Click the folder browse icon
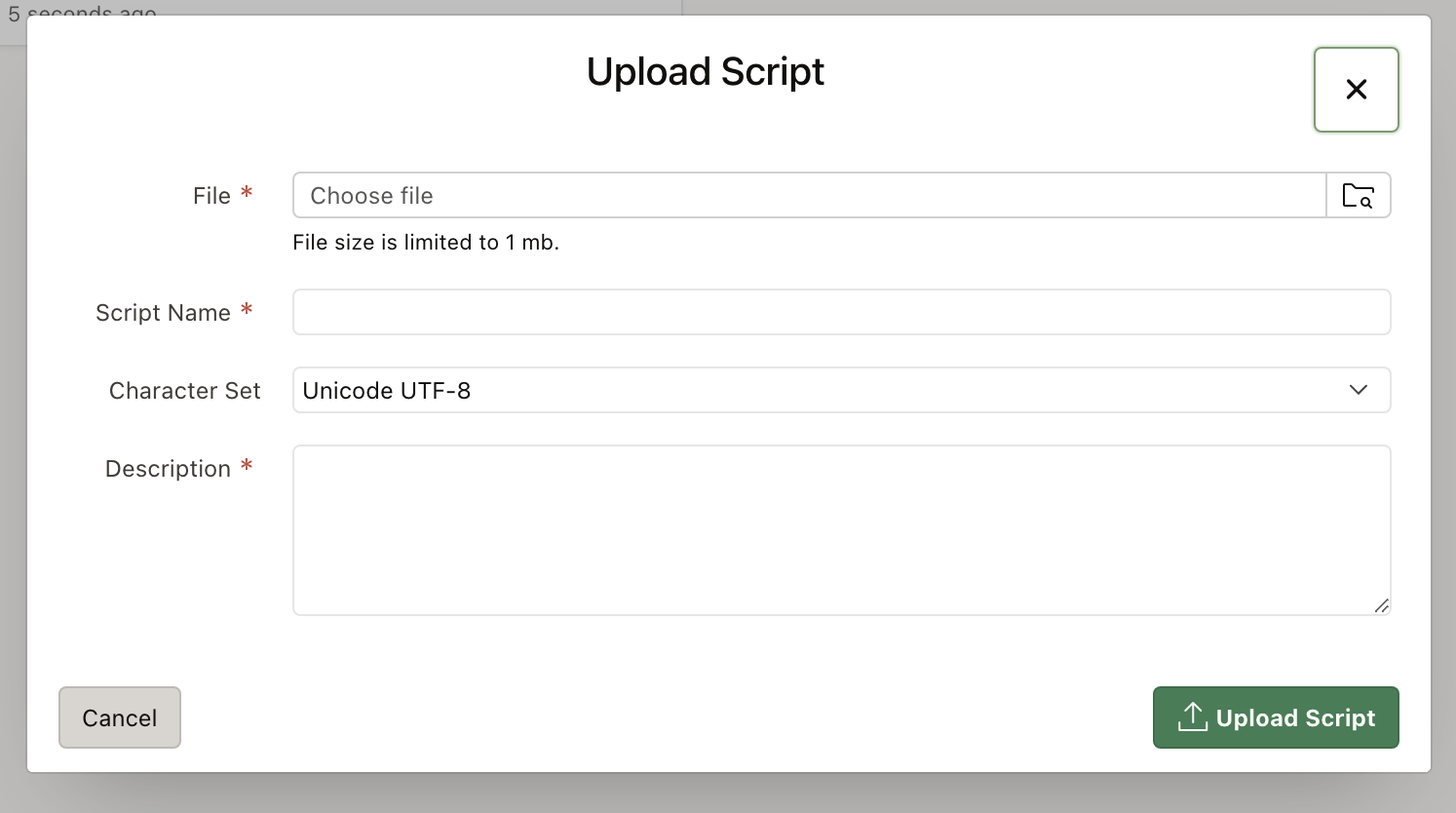1456x813 pixels. tap(1358, 196)
